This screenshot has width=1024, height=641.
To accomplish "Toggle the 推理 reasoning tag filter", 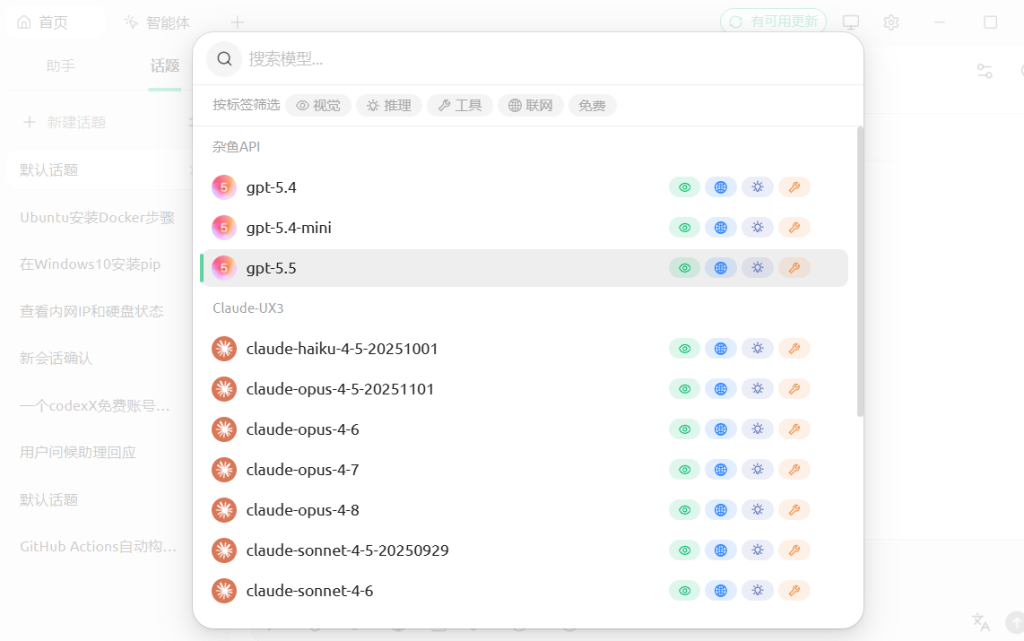I will click(389, 105).
